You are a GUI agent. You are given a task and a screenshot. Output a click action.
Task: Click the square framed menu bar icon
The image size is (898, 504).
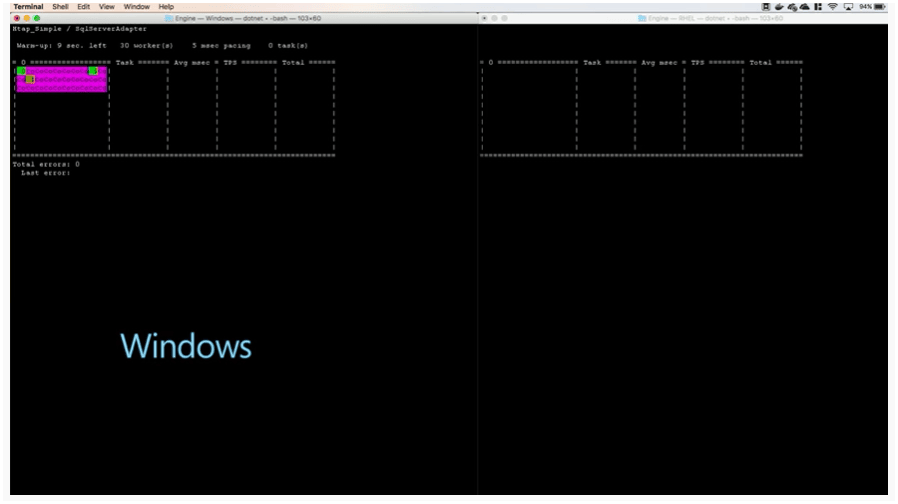click(x=766, y=7)
